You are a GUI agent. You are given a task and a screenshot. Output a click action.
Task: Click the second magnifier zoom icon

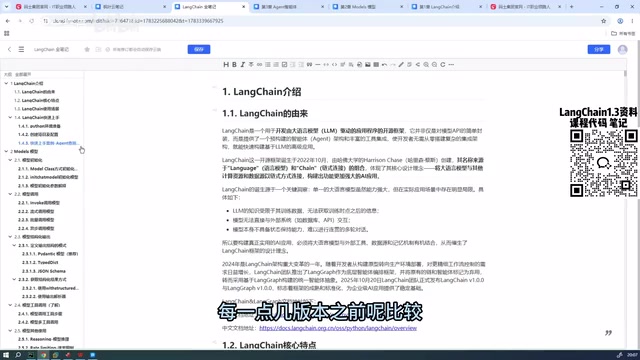tap(434, 64)
